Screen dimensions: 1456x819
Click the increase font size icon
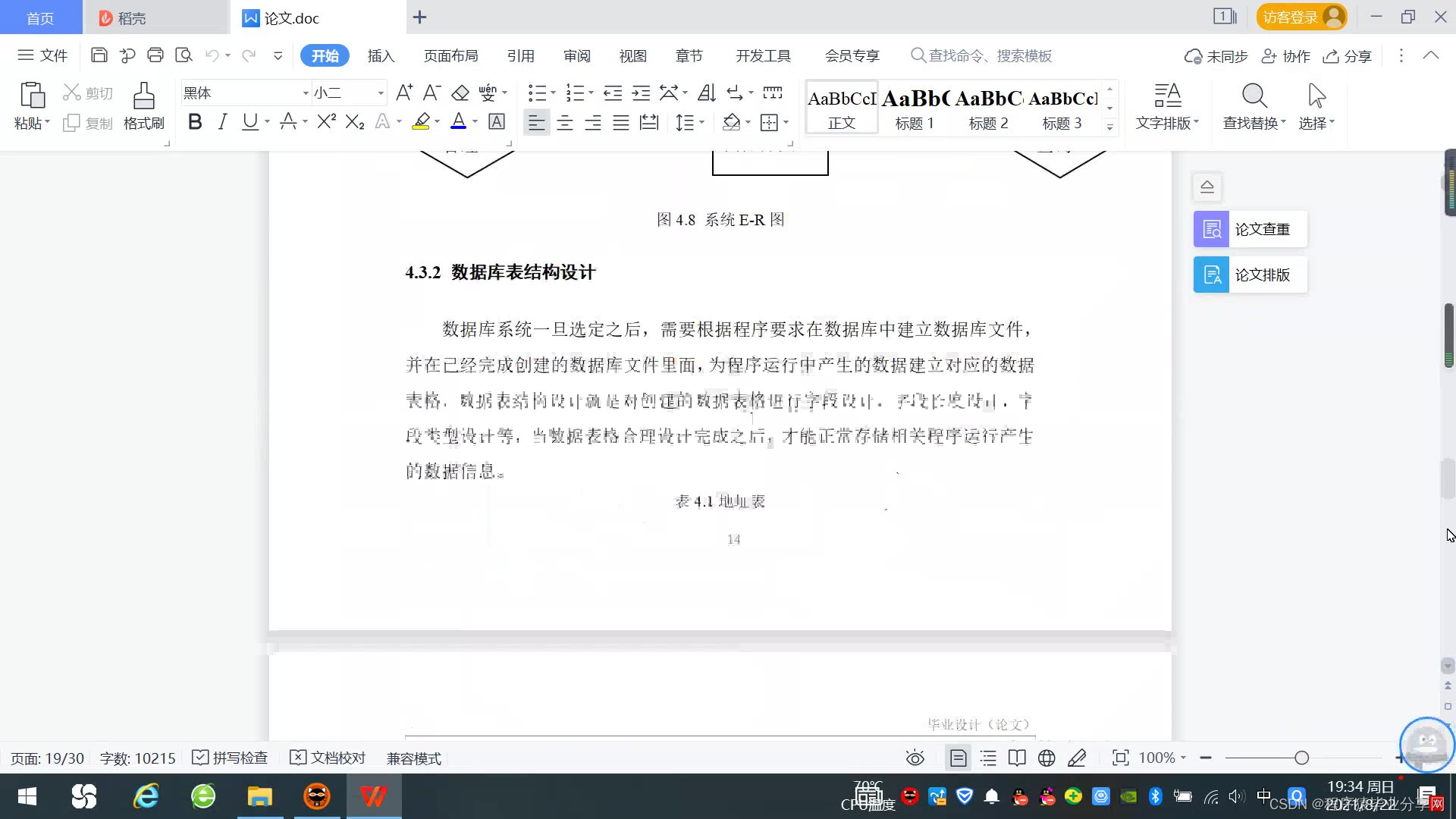404,93
